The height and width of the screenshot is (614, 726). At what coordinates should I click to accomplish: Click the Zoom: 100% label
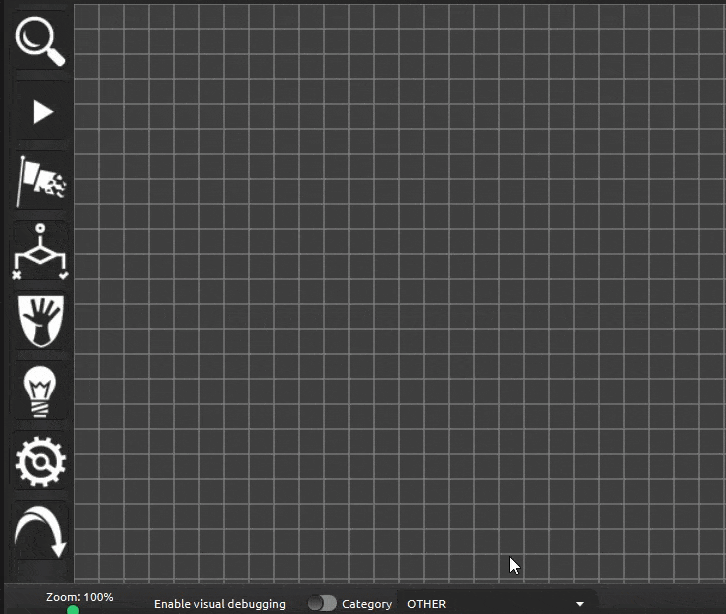(x=80, y=597)
